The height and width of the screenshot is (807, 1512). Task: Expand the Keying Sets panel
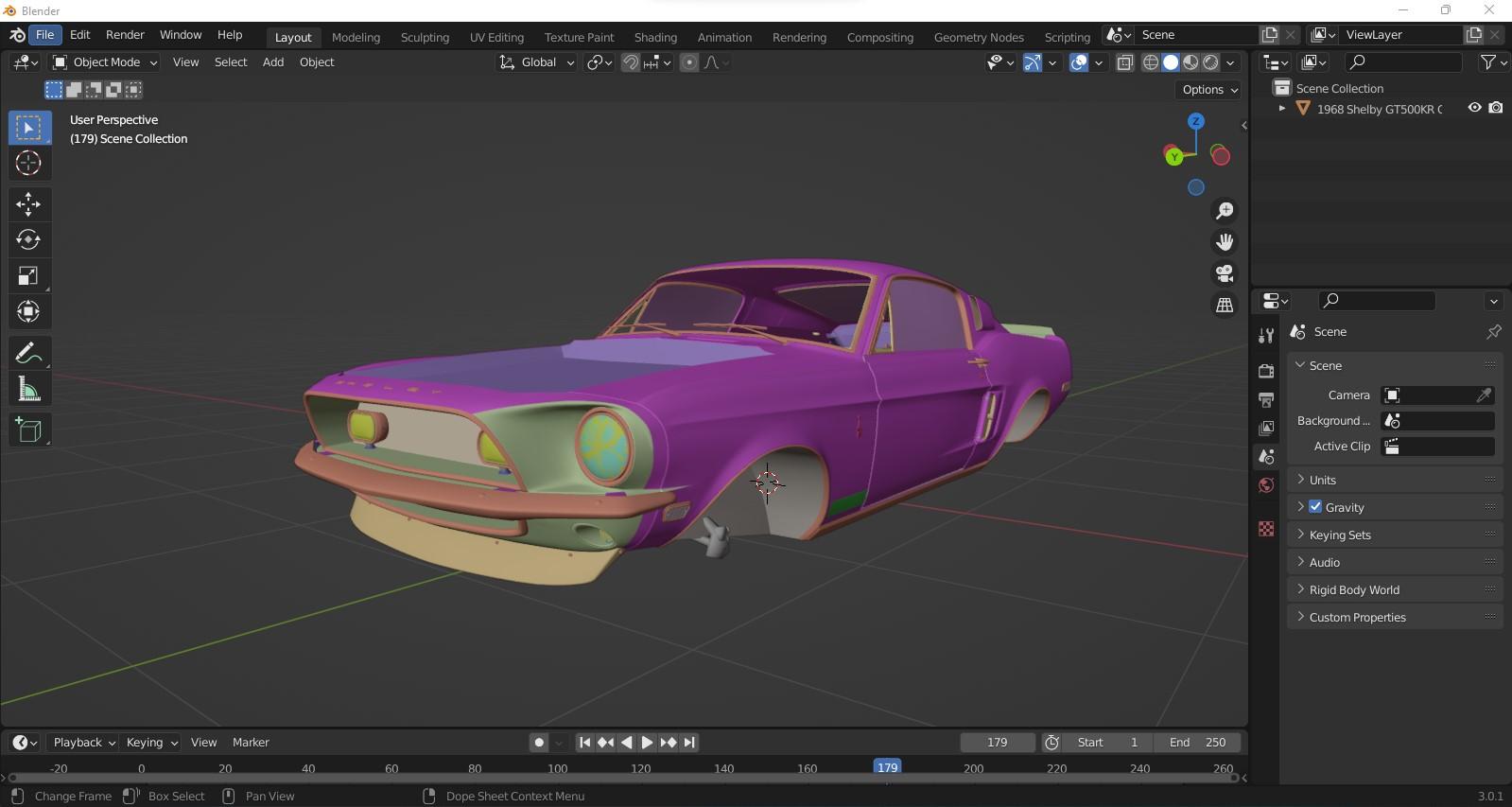tap(1395, 535)
